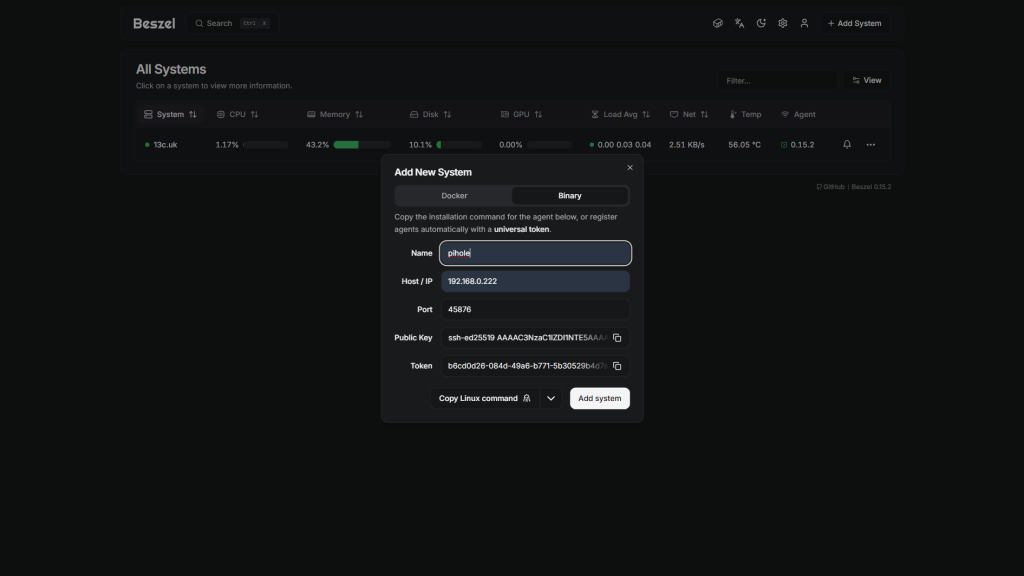Image resolution: width=1024 pixels, height=576 pixels.
Task: Open settings via the gear icon
Action: pyautogui.click(x=783, y=23)
